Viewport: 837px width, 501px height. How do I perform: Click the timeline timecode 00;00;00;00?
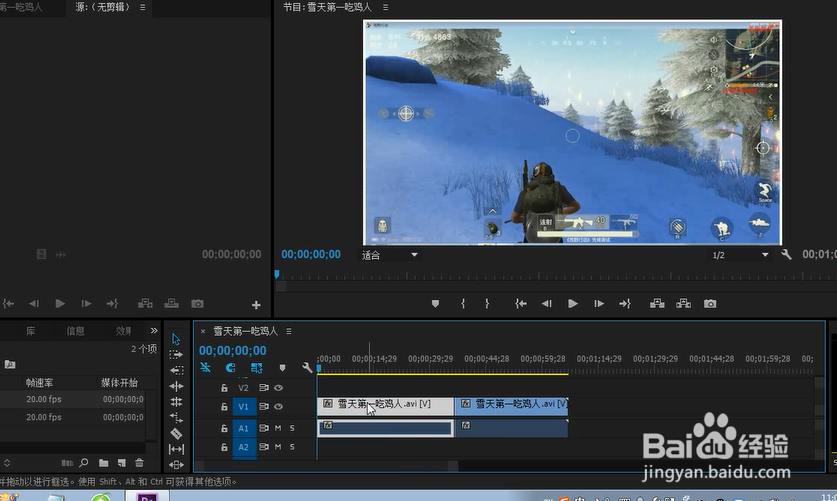pos(233,351)
